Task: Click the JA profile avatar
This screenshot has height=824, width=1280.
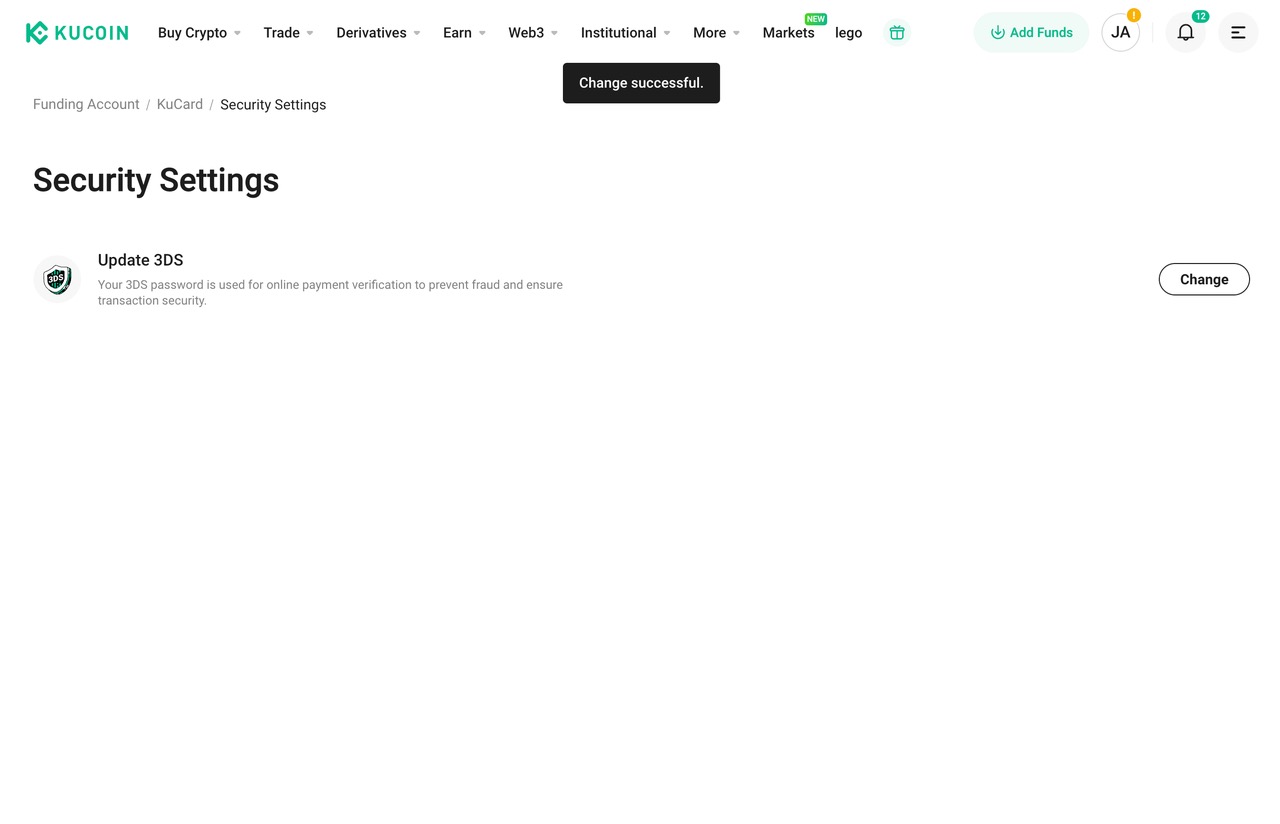Action: [x=1120, y=33]
